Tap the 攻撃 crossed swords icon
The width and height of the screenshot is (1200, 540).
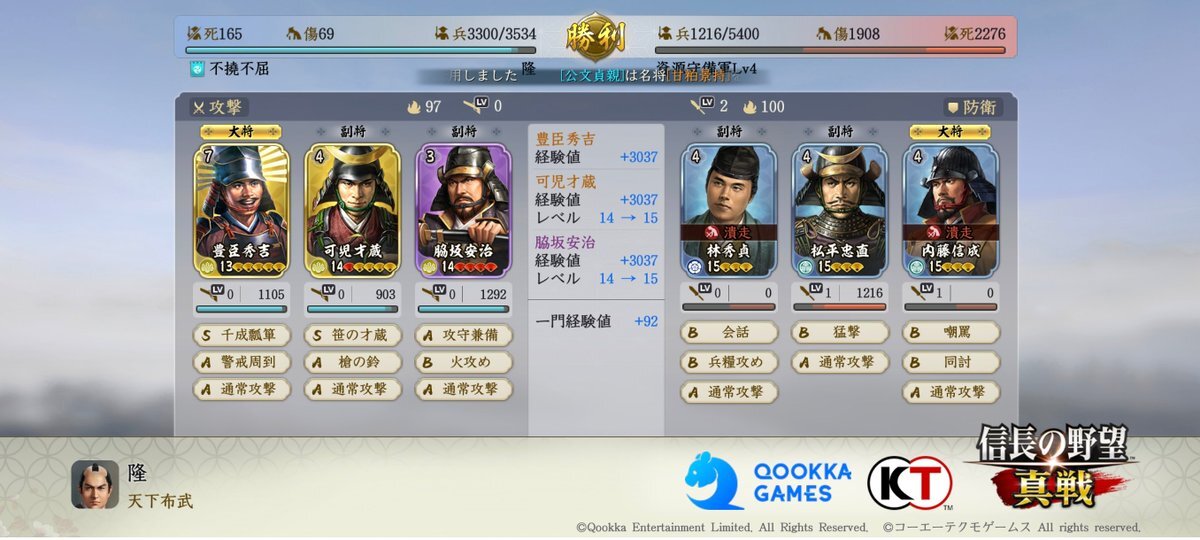[x=198, y=107]
